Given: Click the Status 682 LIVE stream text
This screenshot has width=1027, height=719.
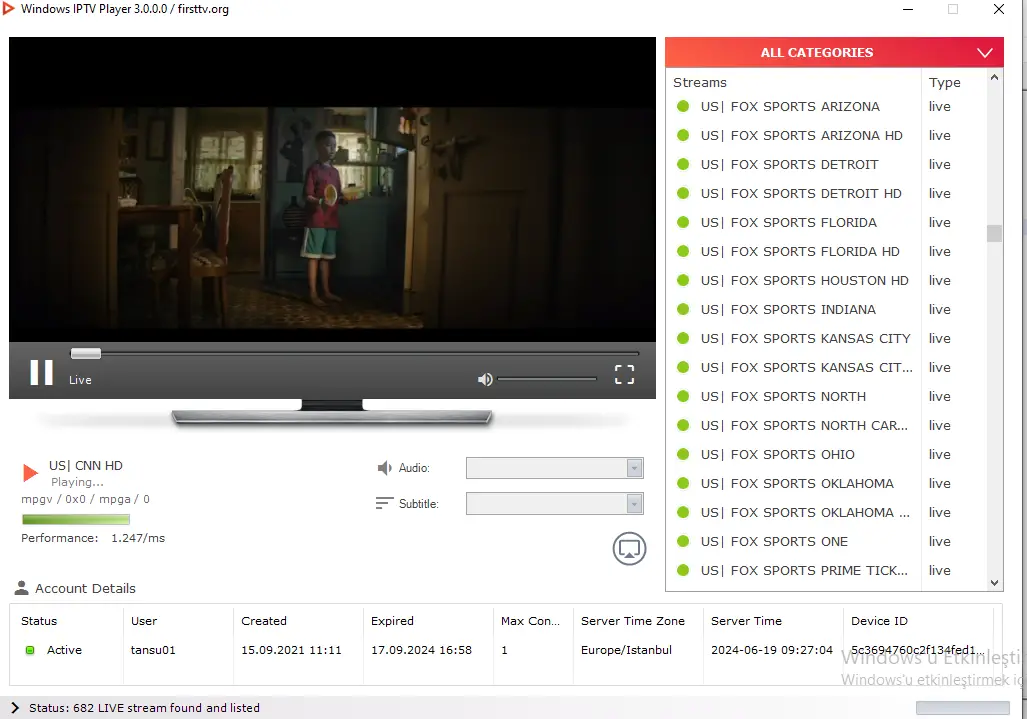Looking at the screenshot, I should (x=144, y=708).
